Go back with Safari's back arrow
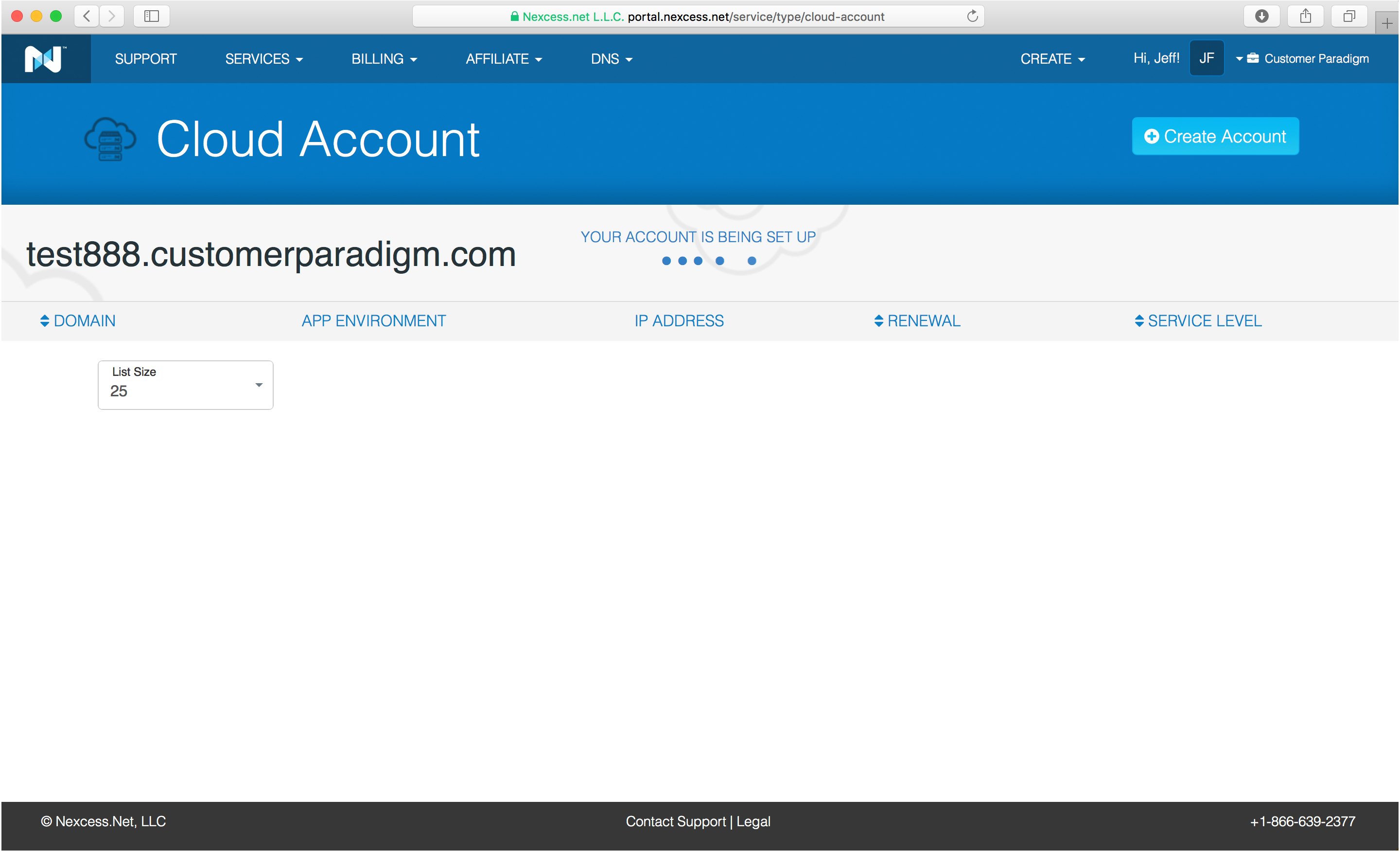Image resolution: width=1400 pixels, height=851 pixels. 87,16
